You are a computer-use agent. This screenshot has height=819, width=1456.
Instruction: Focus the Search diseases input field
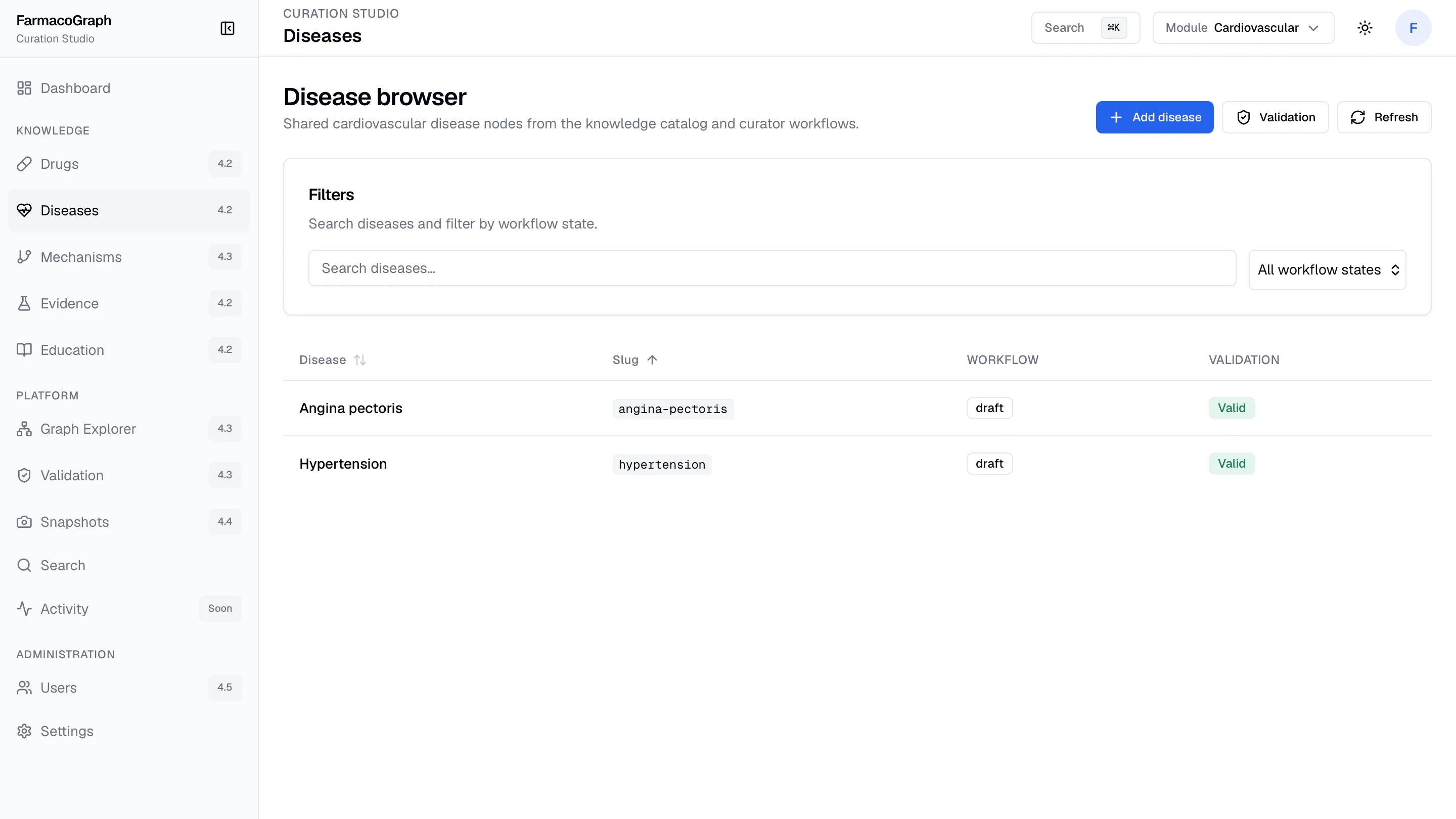coord(771,268)
